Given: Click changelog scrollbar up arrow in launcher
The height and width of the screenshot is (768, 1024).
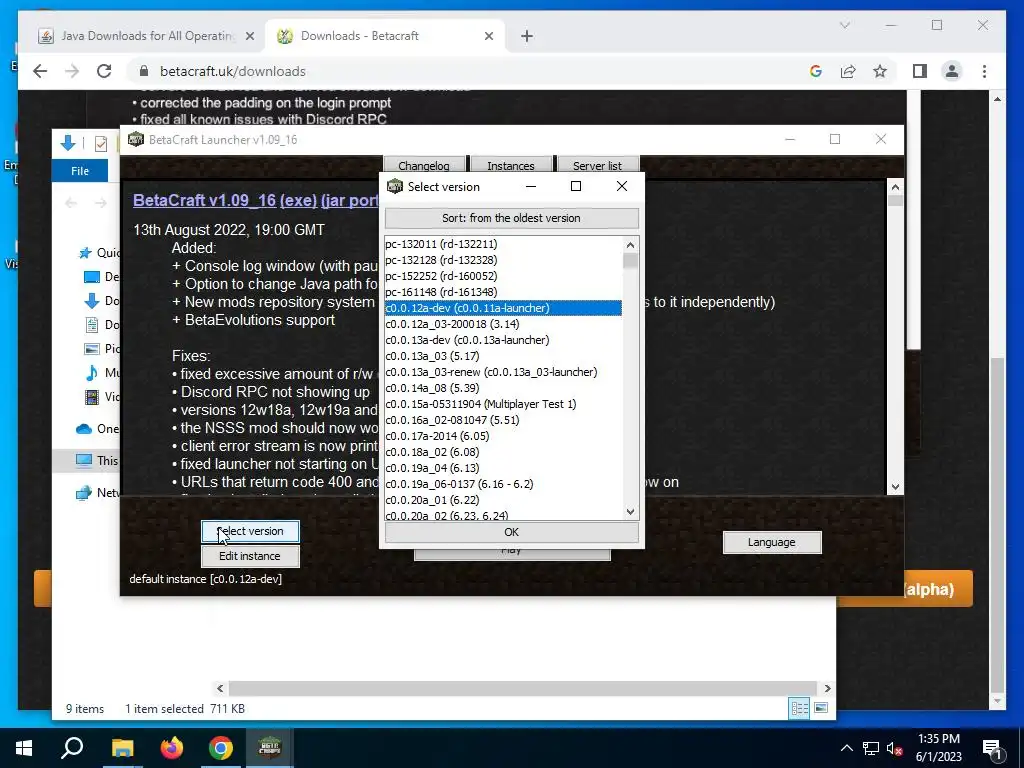Looking at the screenshot, I should pyautogui.click(x=895, y=187).
